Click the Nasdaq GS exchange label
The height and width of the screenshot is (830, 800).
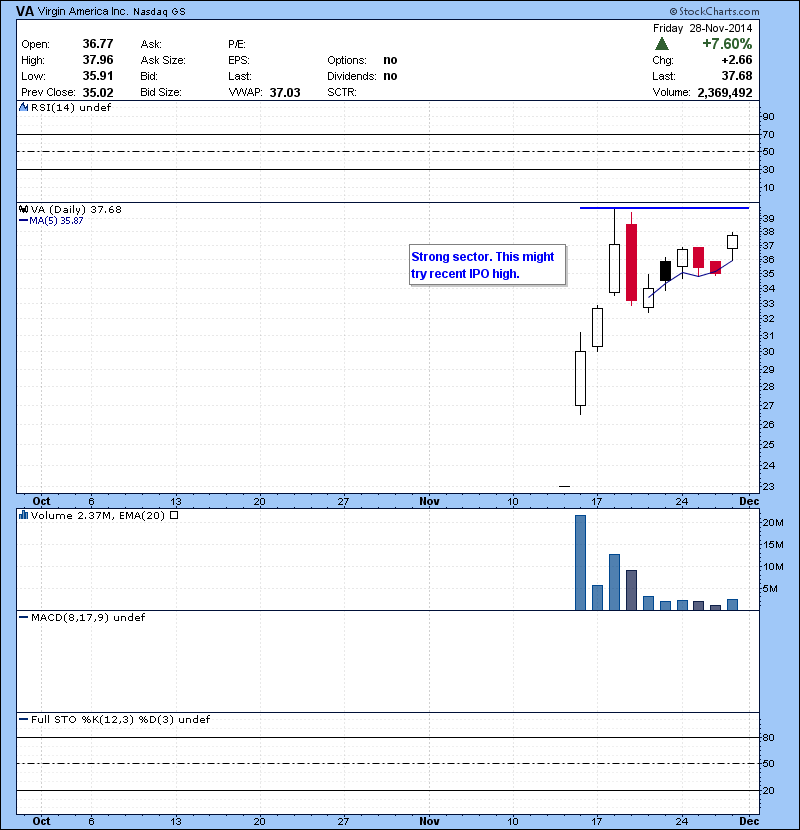pyautogui.click(x=159, y=12)
